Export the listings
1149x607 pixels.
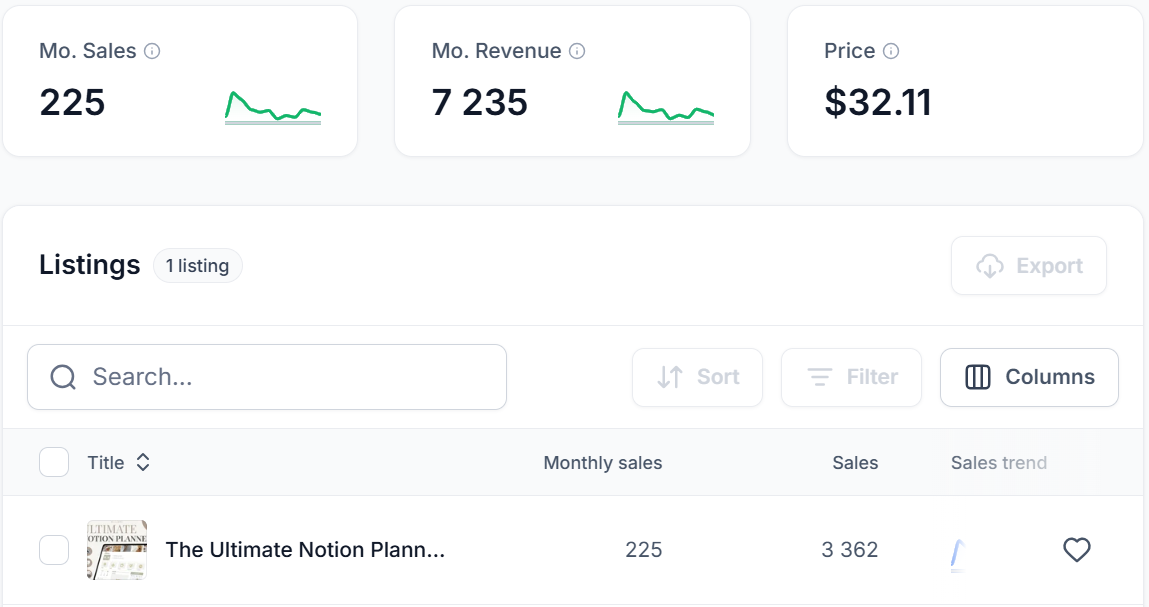(1029, 265)
